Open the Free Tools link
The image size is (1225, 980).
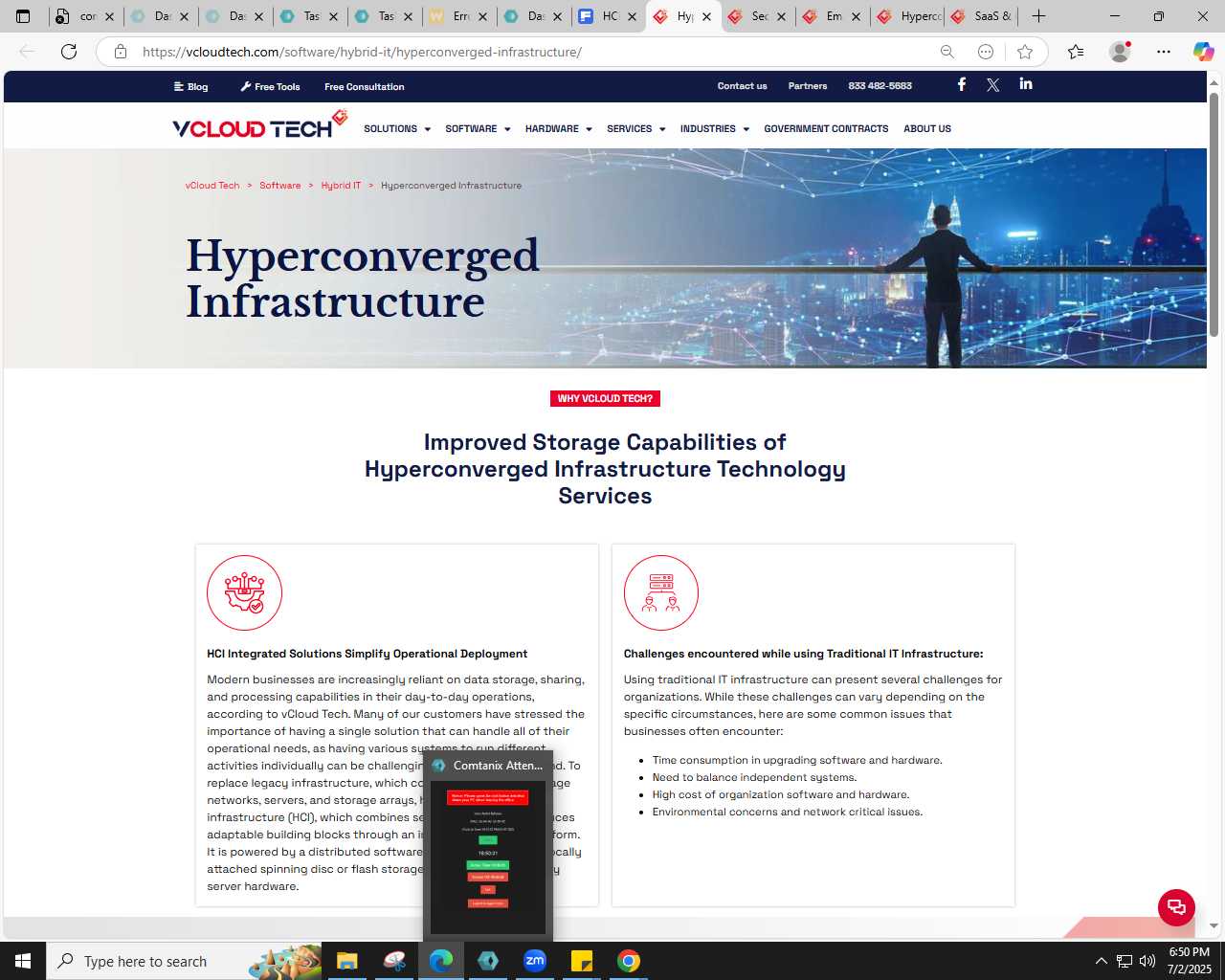[270, 86]
